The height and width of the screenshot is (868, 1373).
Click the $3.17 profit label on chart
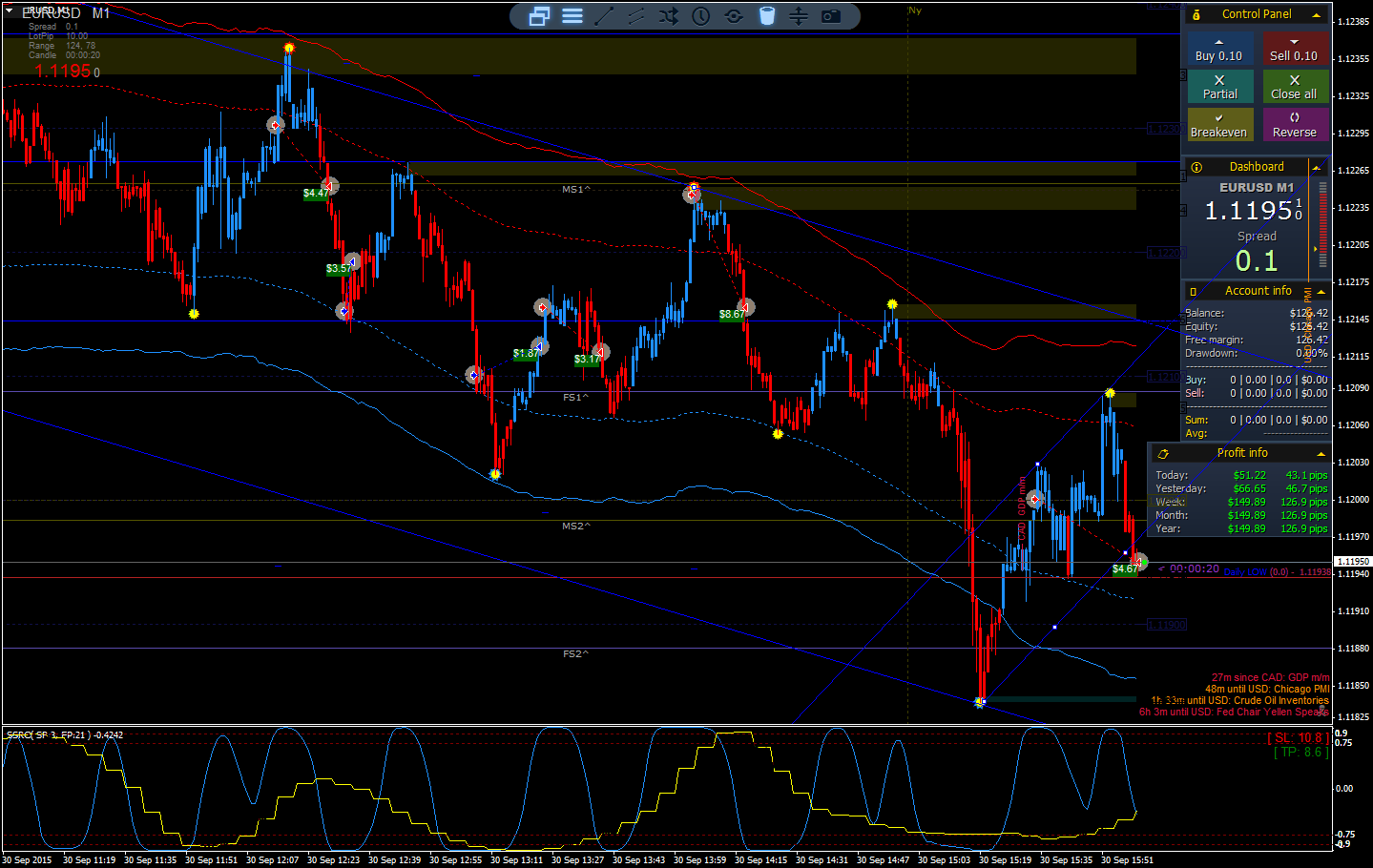coord(587,359)
